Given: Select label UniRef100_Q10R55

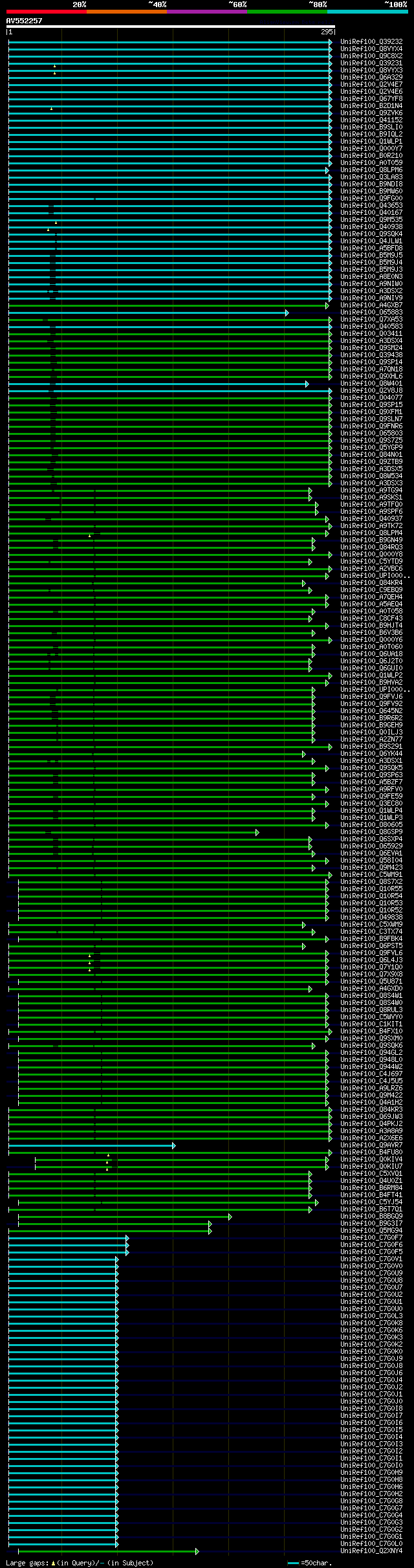Looking at the screenshot, I should [371, 889].
